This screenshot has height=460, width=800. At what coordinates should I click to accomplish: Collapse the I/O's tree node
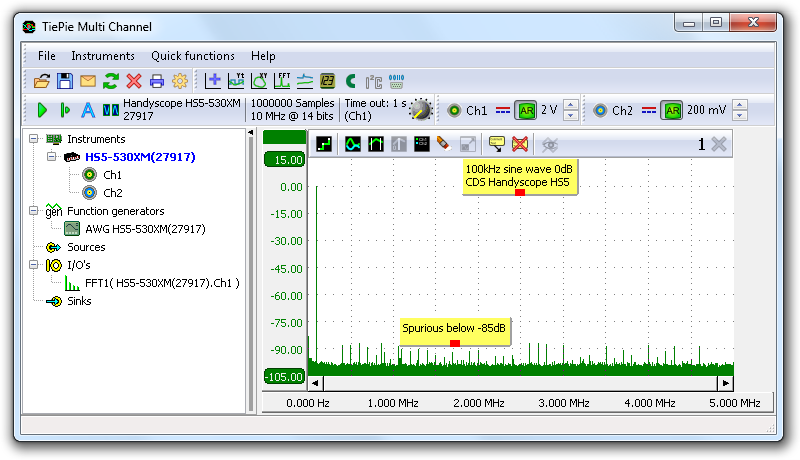(x=35, y=265)
